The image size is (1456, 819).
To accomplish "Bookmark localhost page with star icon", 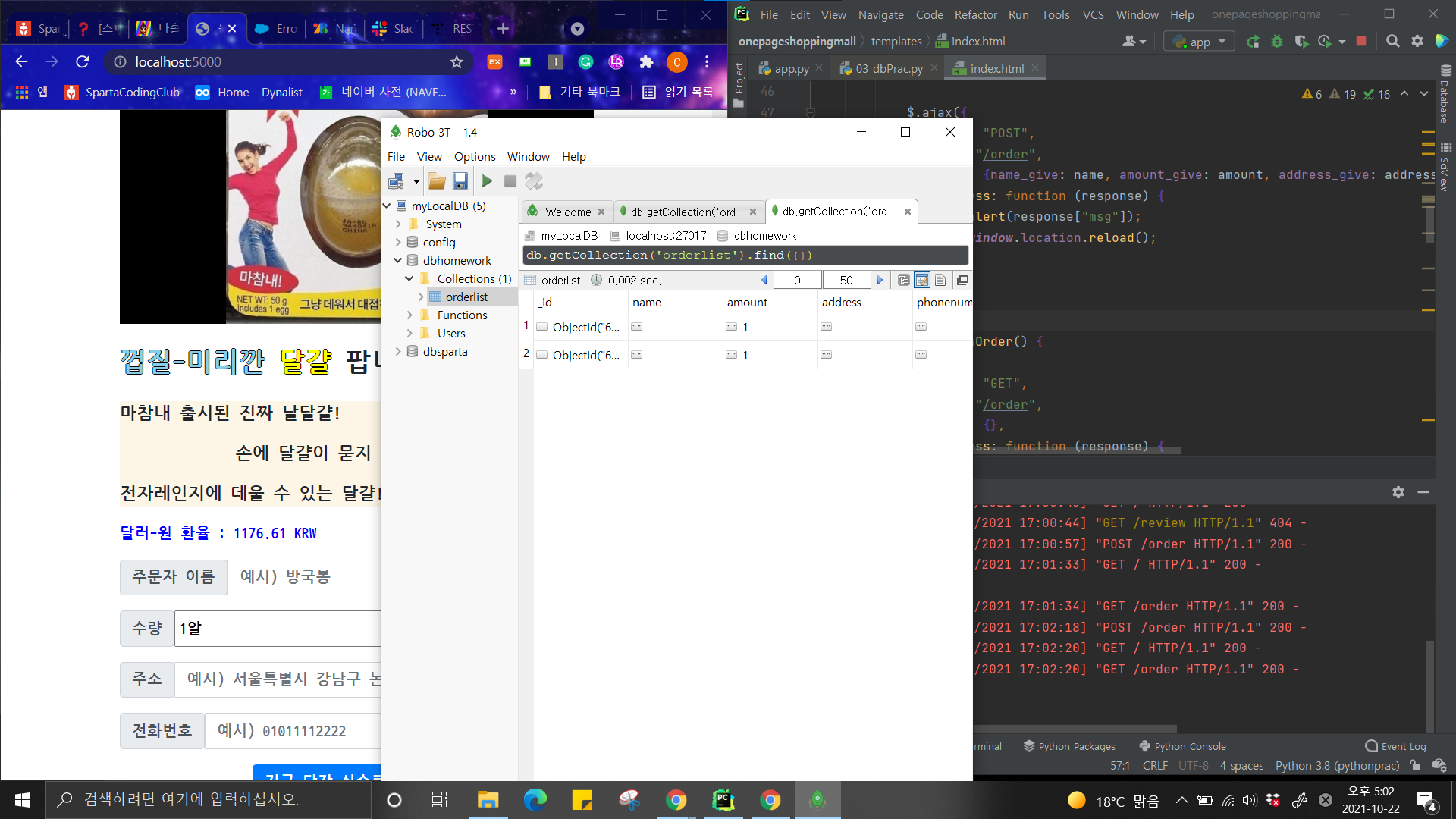I will (457, 62).
